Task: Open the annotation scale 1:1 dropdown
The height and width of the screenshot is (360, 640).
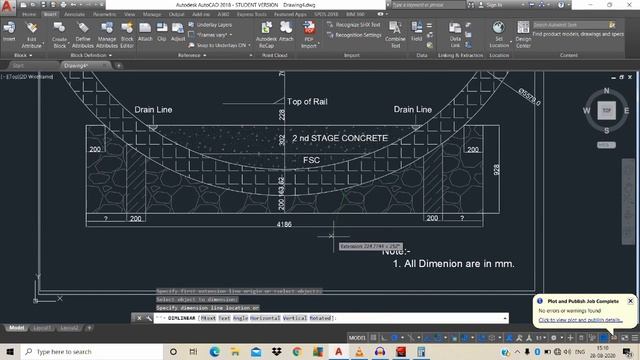Action: pyautogui.click(x=541, y=338)
